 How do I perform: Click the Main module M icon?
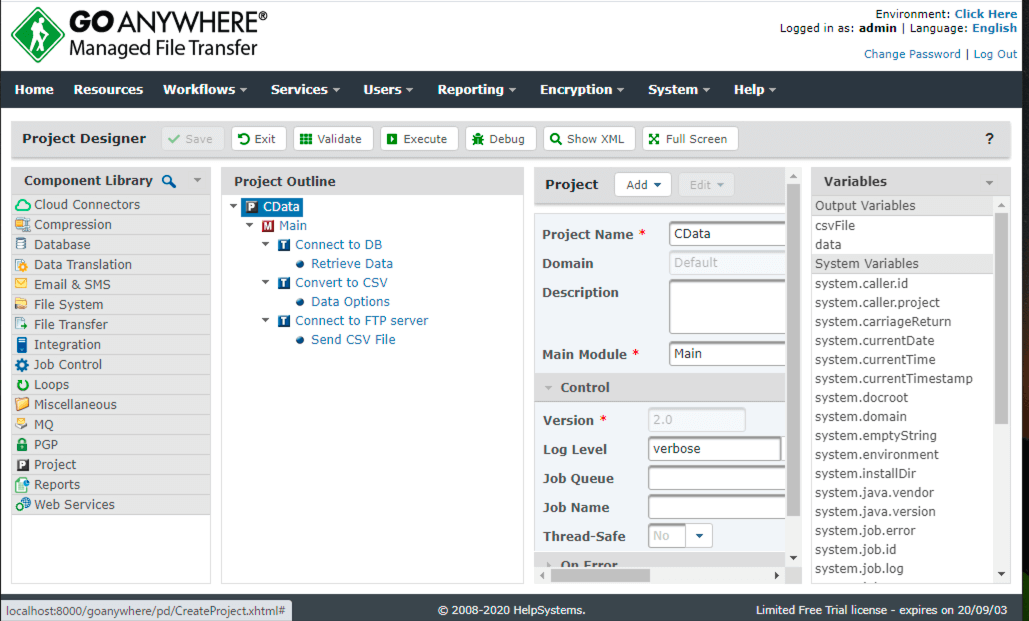pos(268,226)
